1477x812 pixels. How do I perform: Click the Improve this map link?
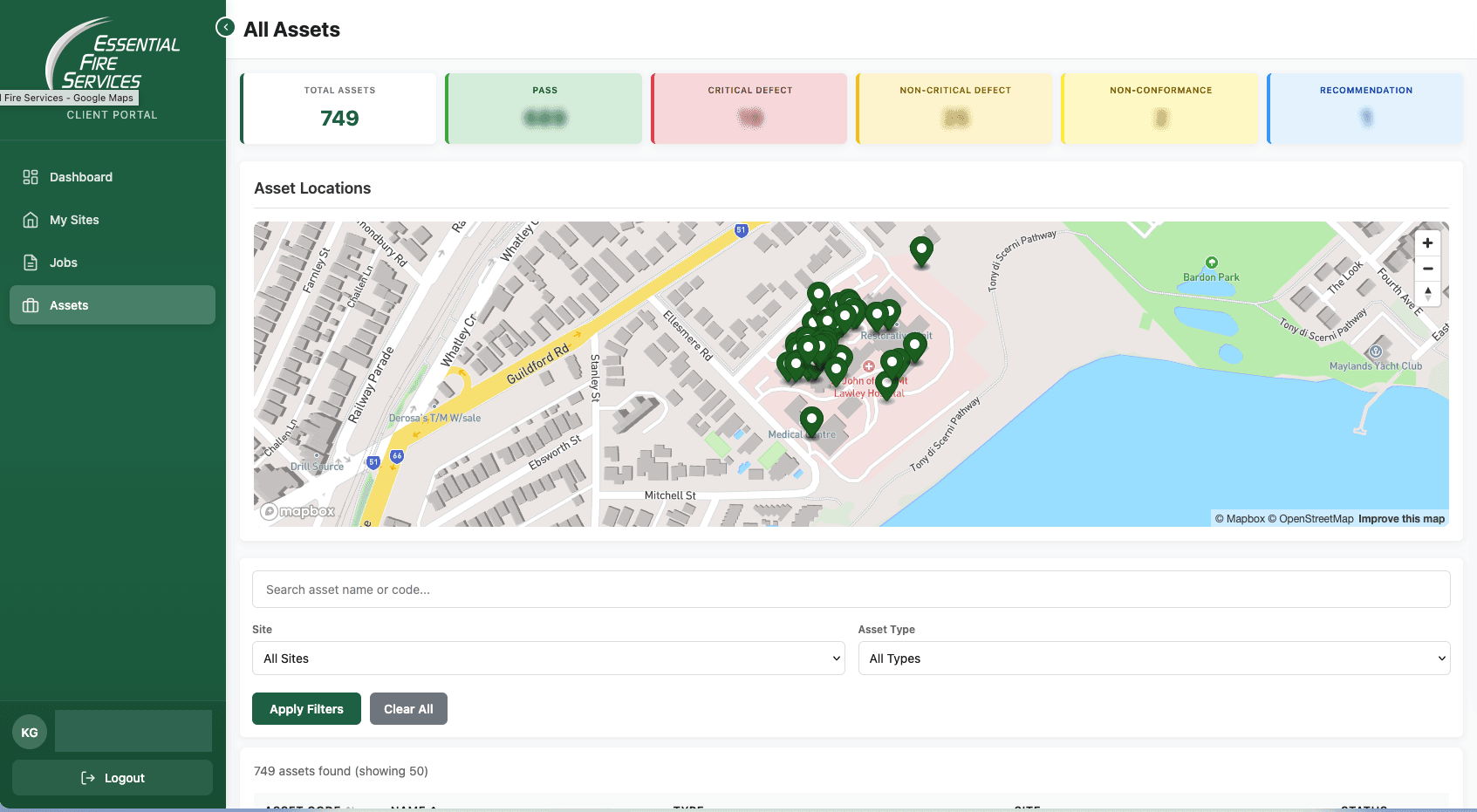(x=1400, y=518)
